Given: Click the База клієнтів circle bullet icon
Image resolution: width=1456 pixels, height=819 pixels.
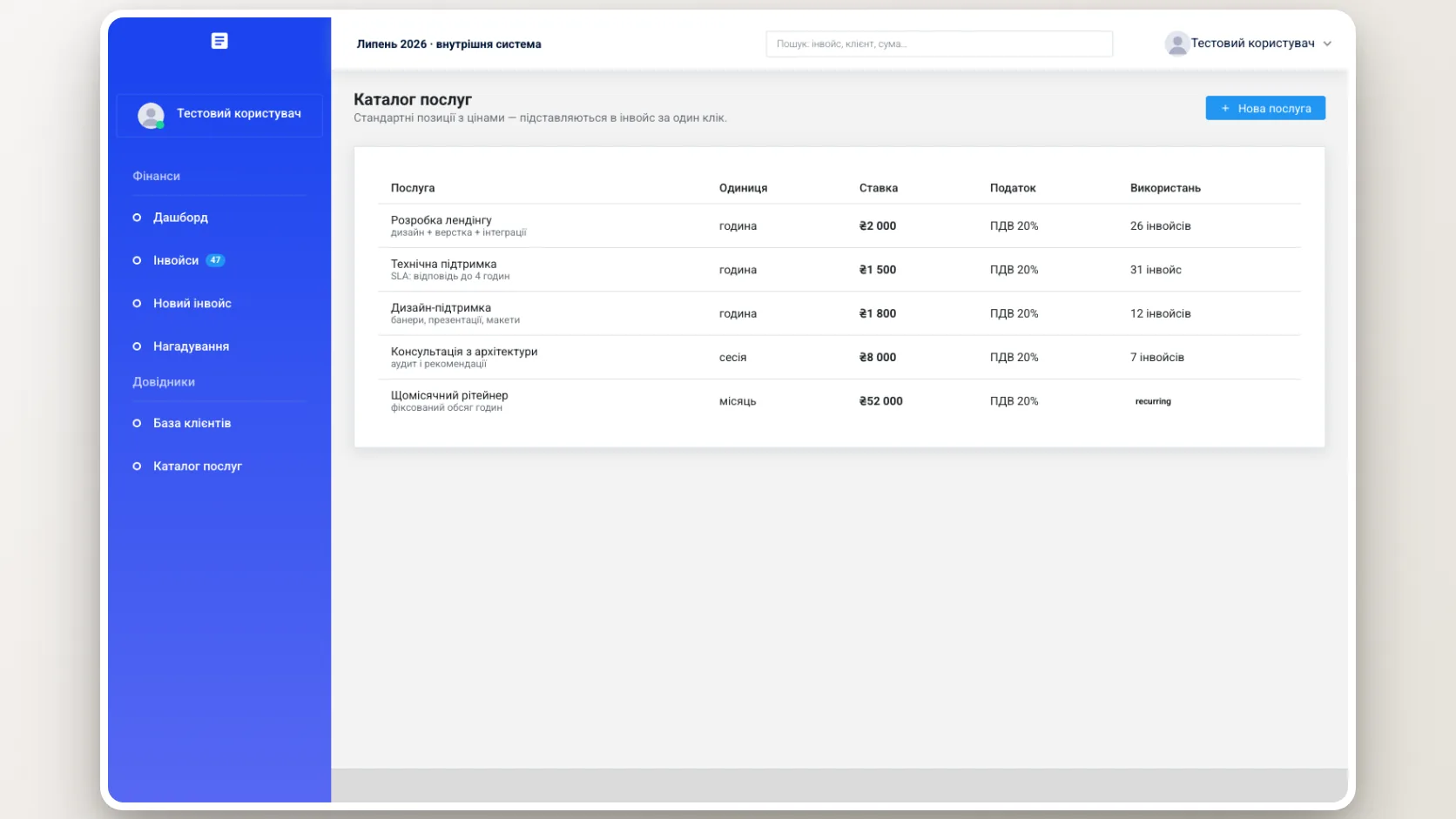Looking at the screenshot, I should point(137,423).
